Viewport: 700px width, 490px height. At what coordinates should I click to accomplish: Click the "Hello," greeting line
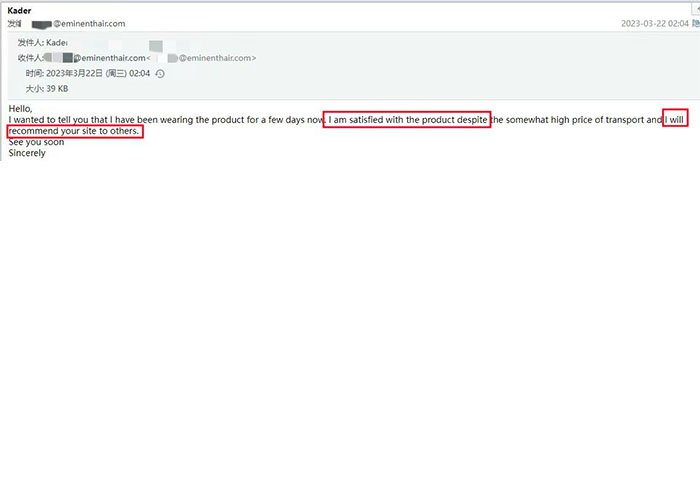point(21,108)
